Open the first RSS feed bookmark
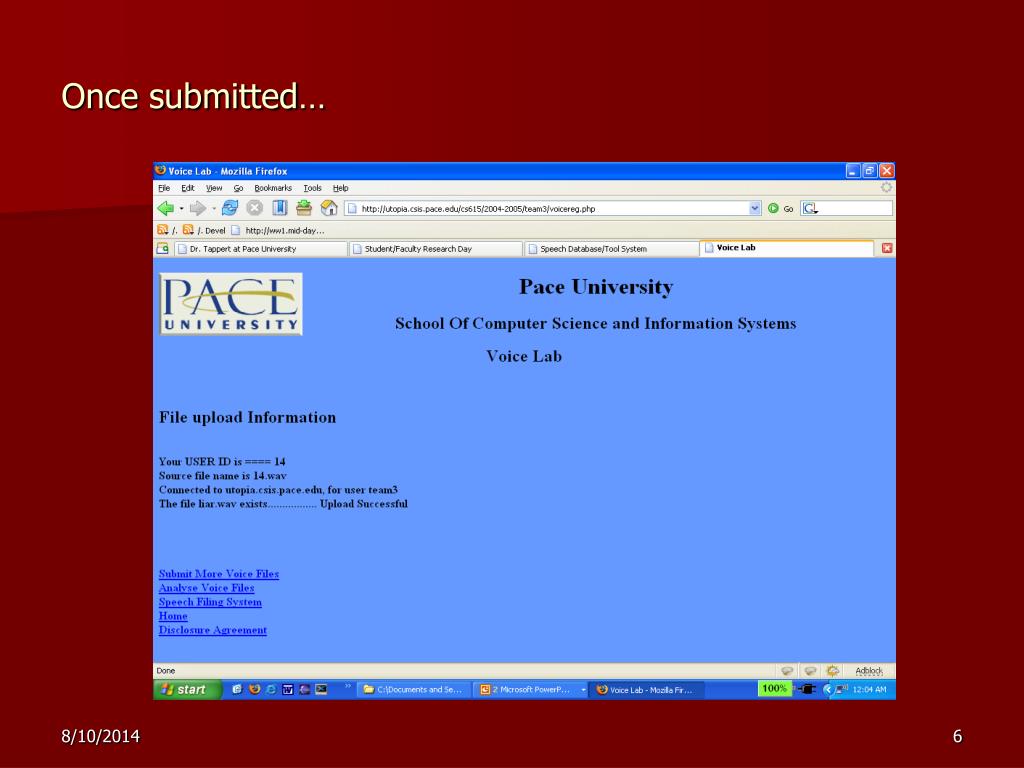The height and width of the screenshot is (768, 1024). pos(167,230)
